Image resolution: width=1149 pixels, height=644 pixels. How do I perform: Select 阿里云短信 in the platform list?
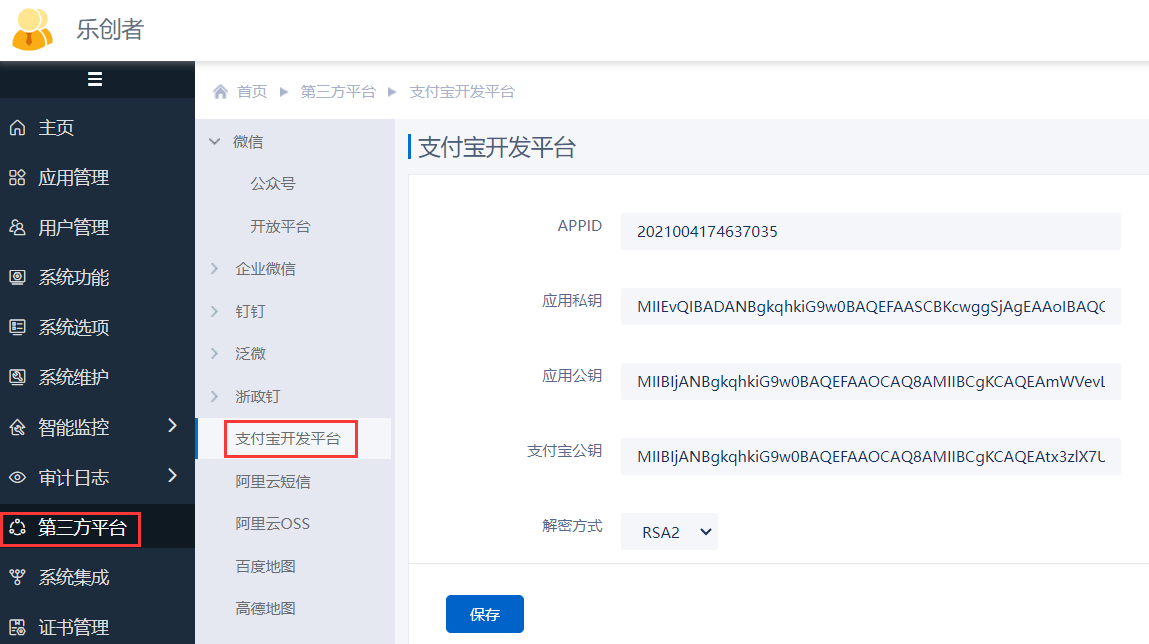click(x=273, y=482)
